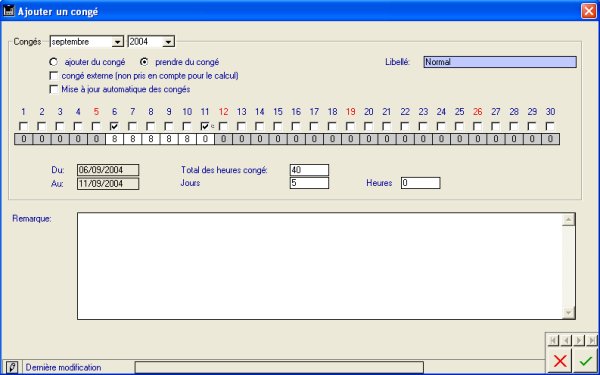
Task: Uncheck the day 11 checkbox
Action: click(205, 126)
